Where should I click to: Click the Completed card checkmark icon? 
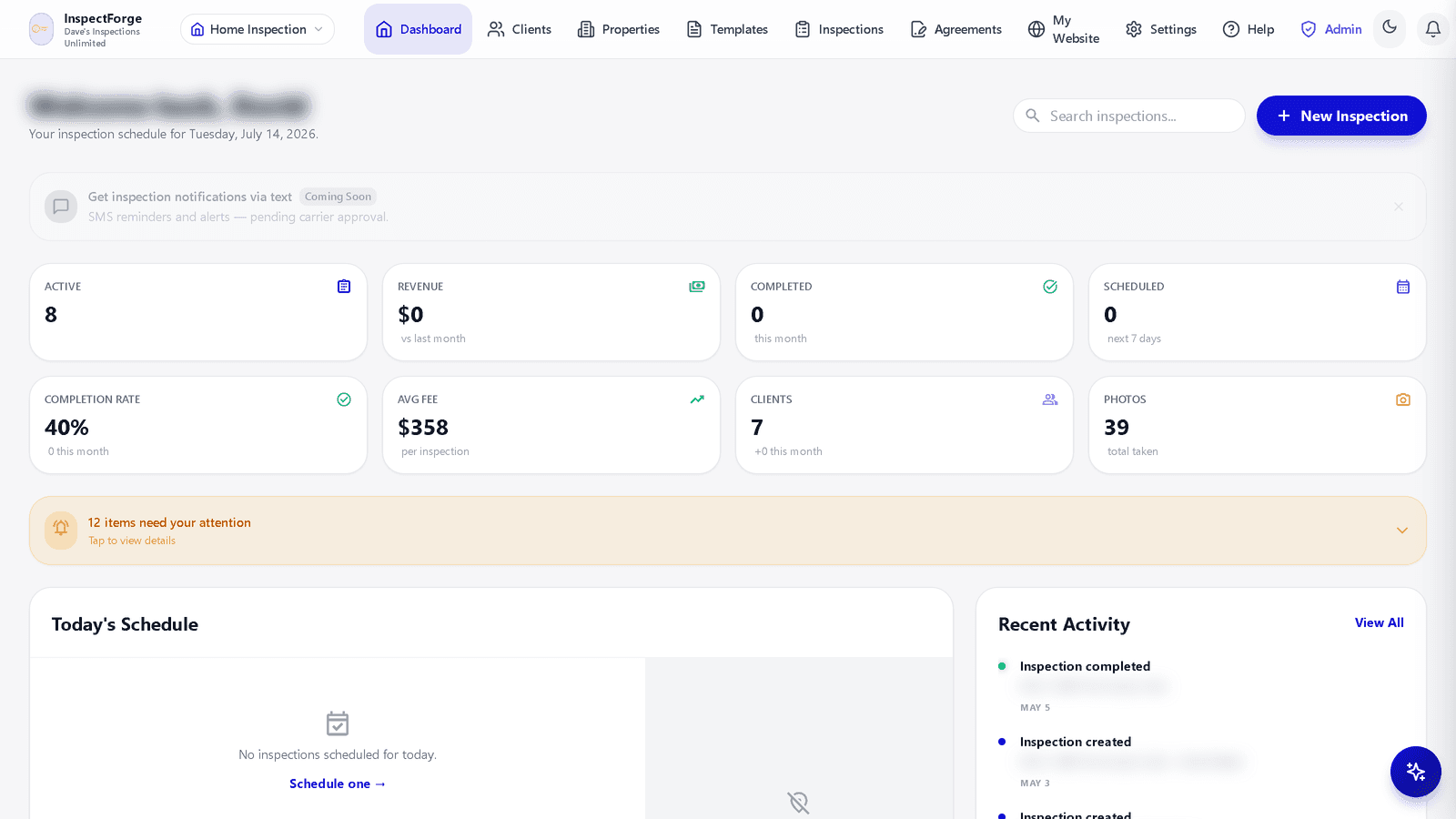coord(1050,287)
